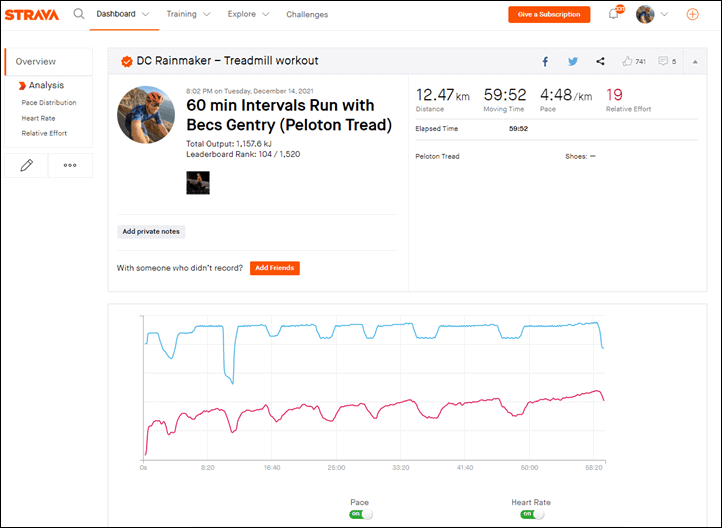Click the Relative Effort value 19

click(x=614, y=95)
